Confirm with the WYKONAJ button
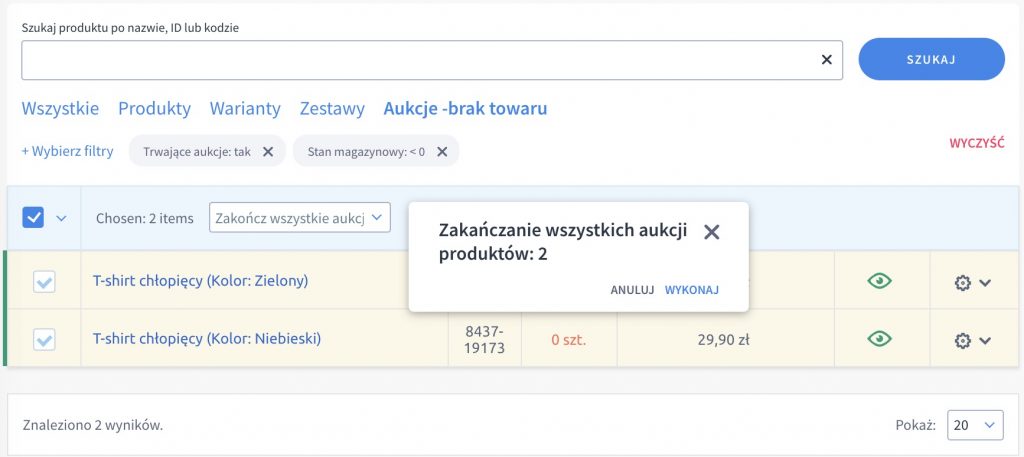 pos(692,290)
